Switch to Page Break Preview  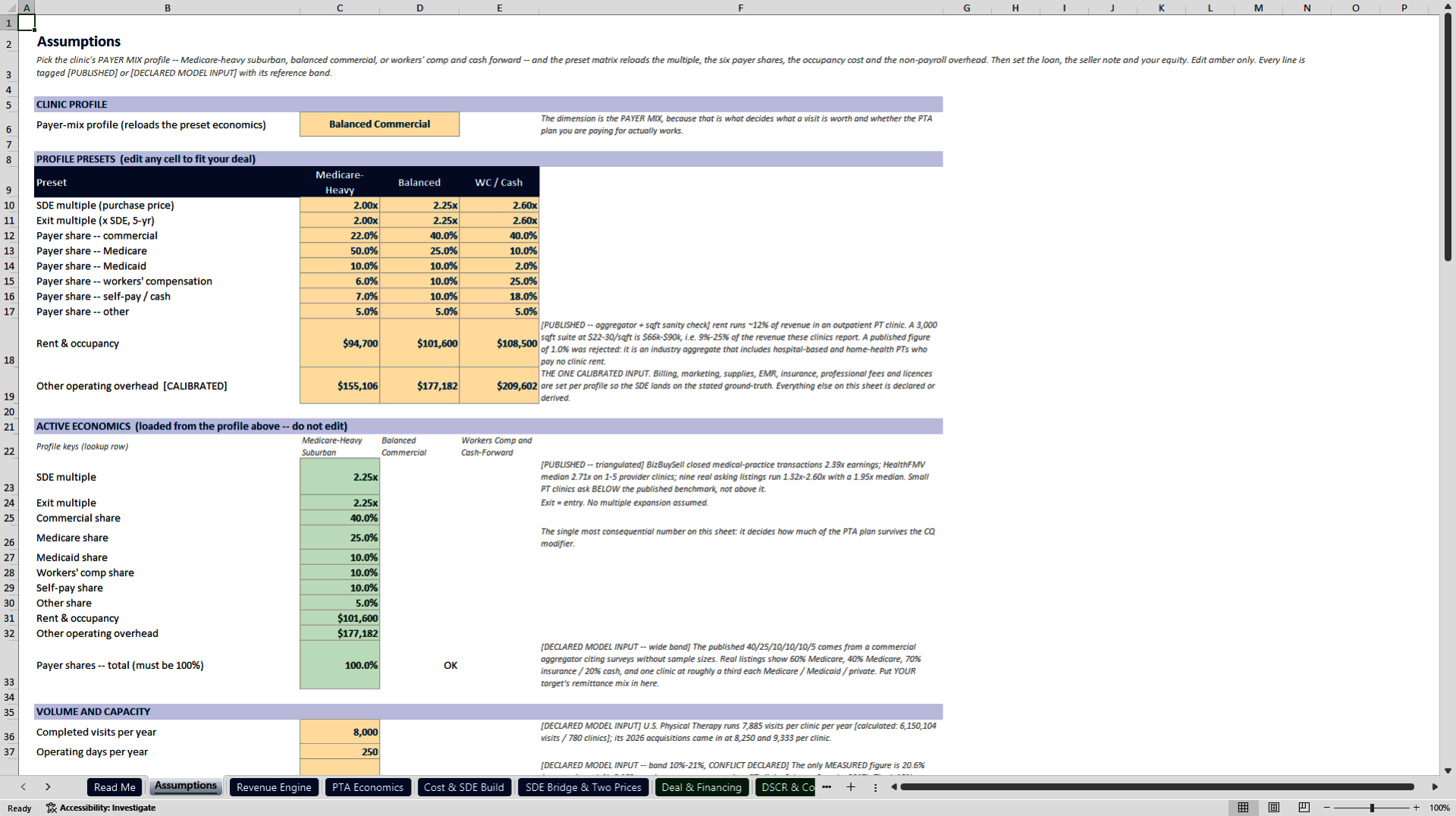[x=1304, y=808]
